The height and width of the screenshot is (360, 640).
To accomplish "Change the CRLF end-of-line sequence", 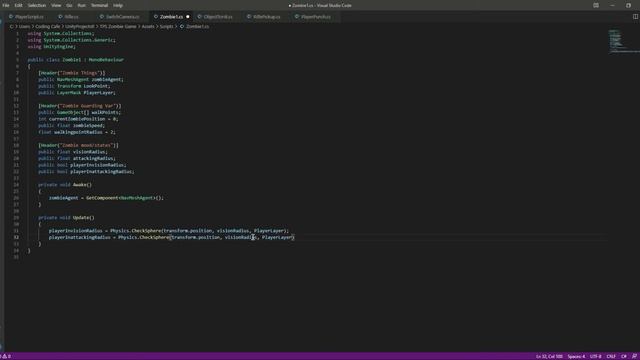I will (x=611, y=356).
